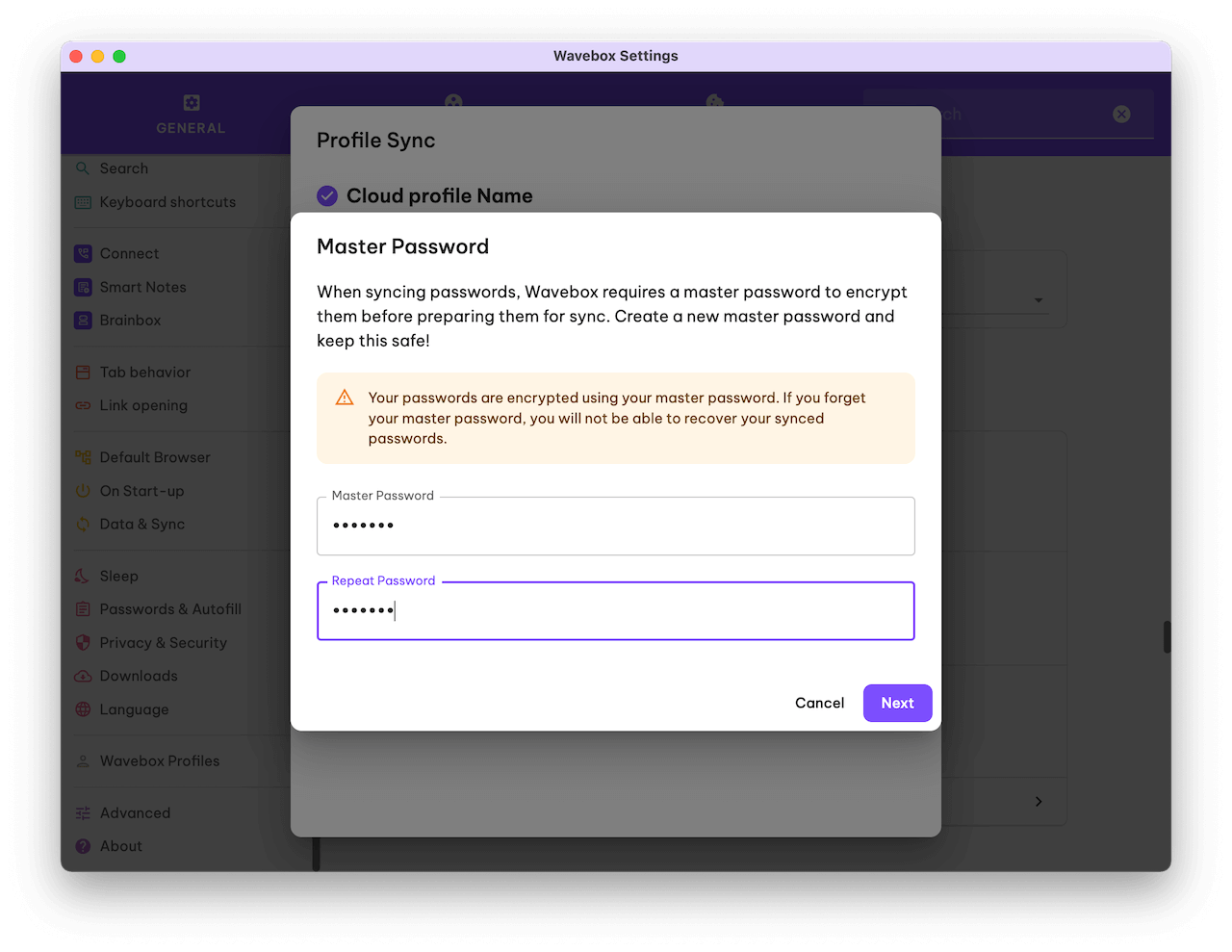This screenshot has width=1232, height=952.
Task: Go to On Start-up settings
Action: [141, 491]
